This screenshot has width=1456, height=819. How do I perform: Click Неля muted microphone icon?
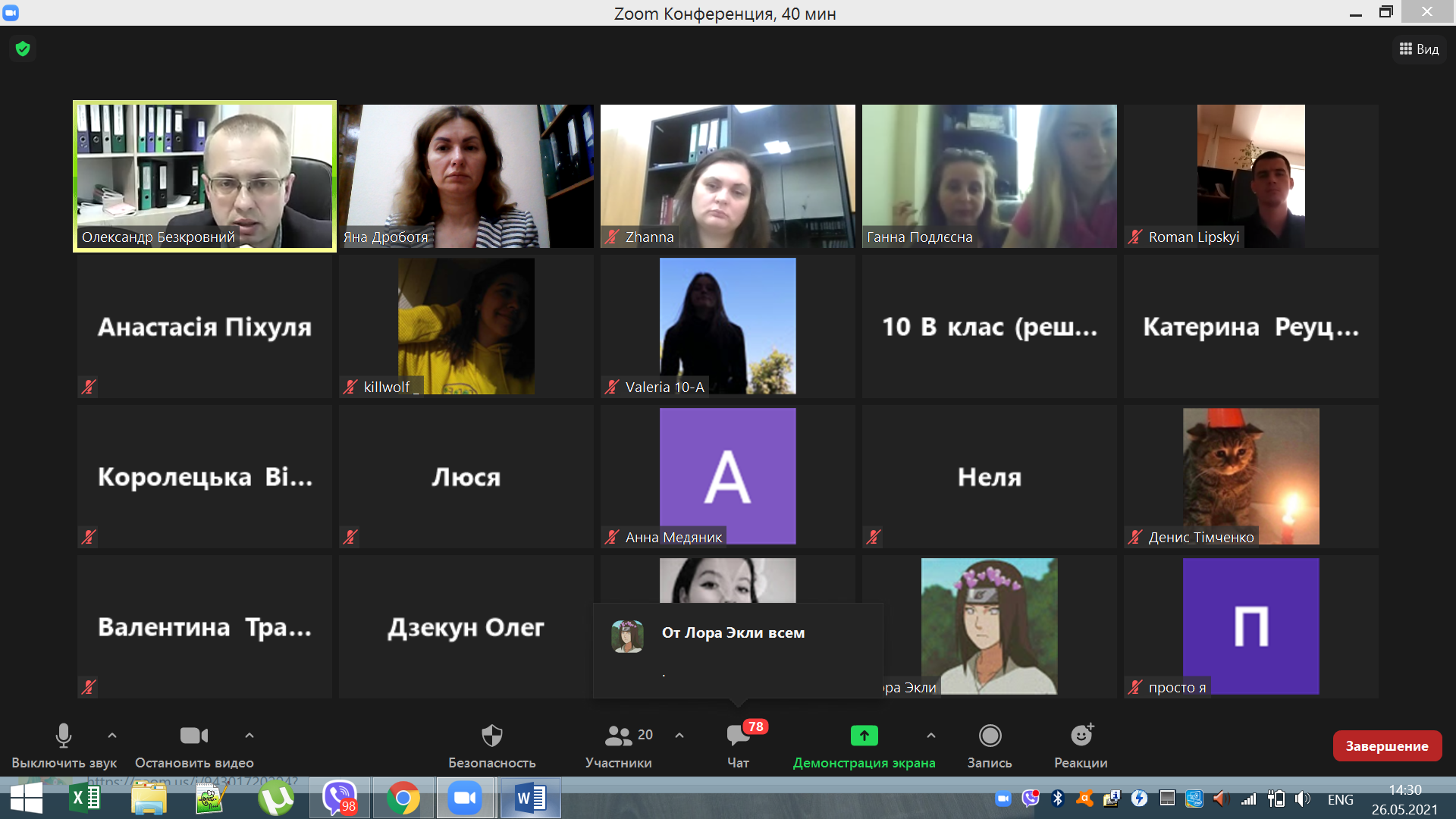874,537
